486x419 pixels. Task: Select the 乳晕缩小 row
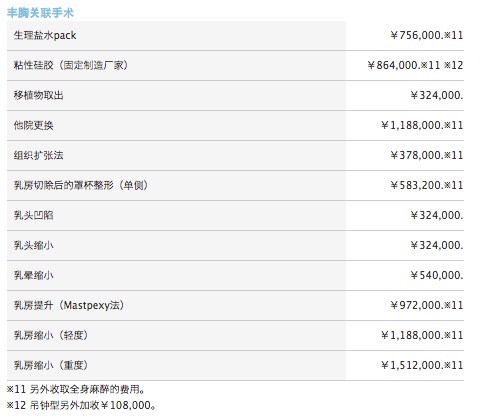point(235,275)
